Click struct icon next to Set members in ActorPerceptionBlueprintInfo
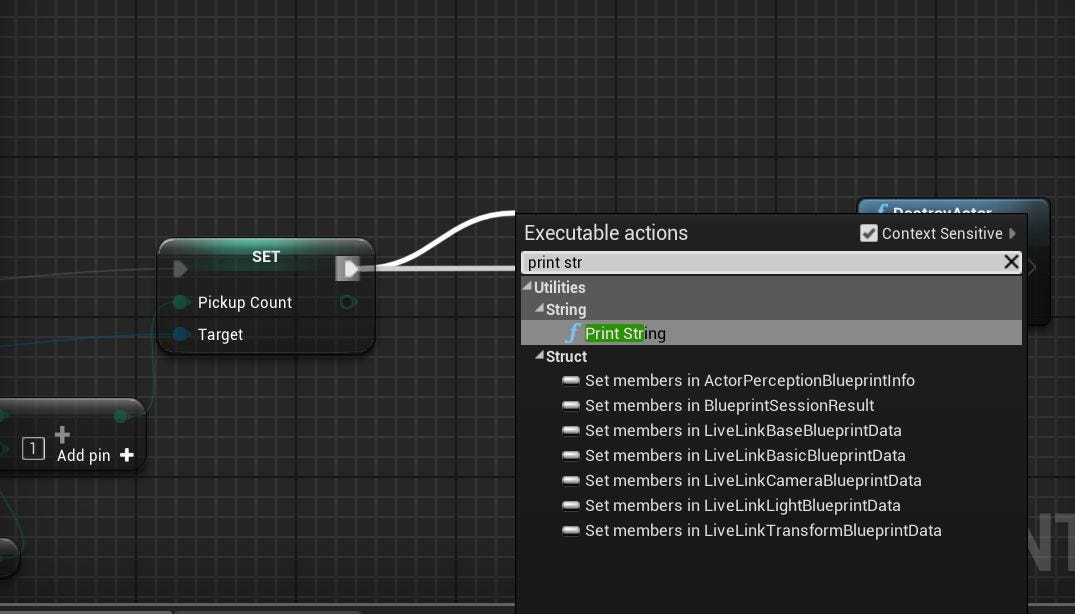This screenshot has width=1075, height=614. point(571,381)
